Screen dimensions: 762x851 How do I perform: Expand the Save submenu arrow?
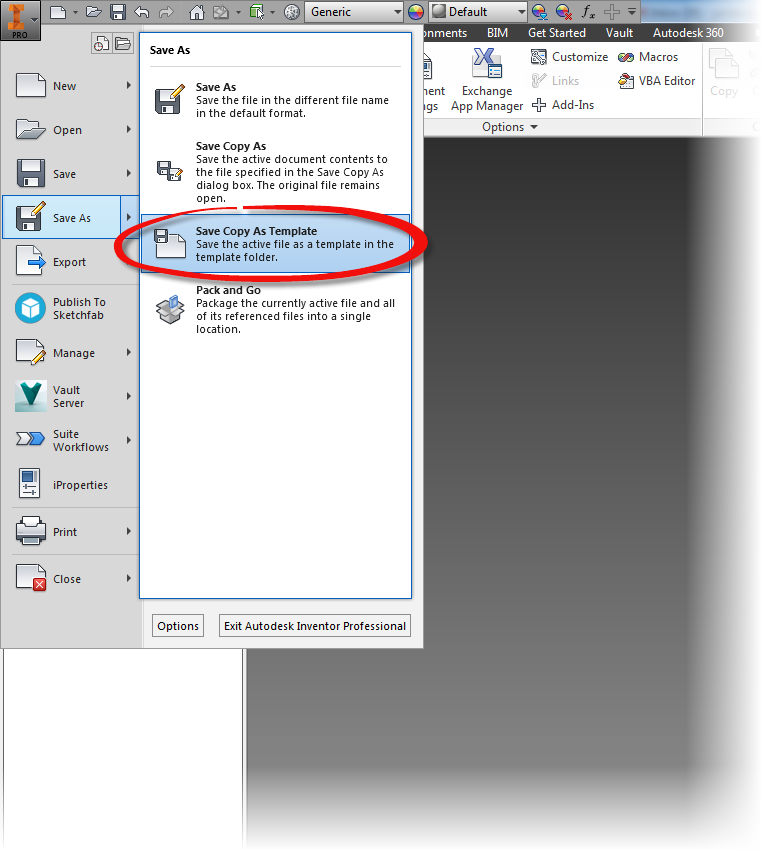point(129,173)
